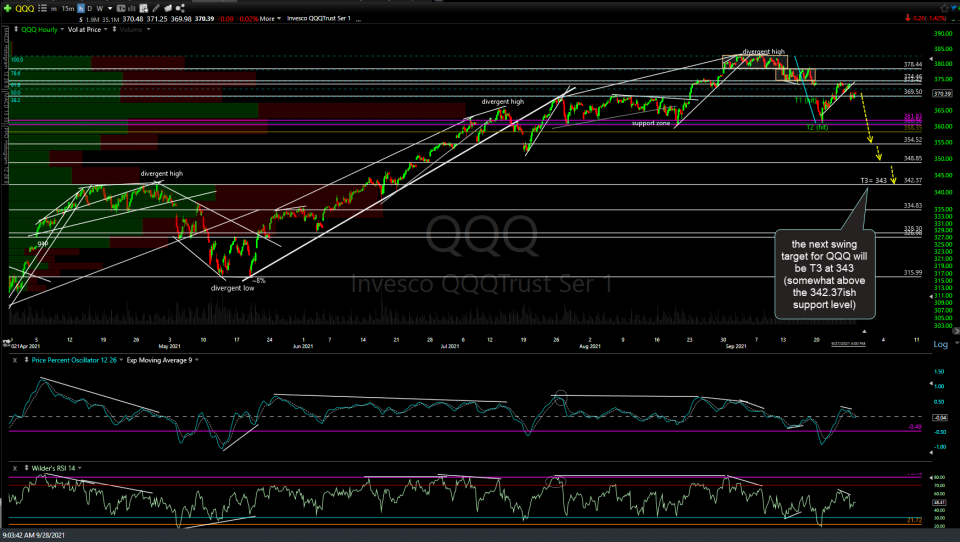Click the 354.52 horizontal level label
The height and width of the screenshot is (542, 960).
point(912,140)
